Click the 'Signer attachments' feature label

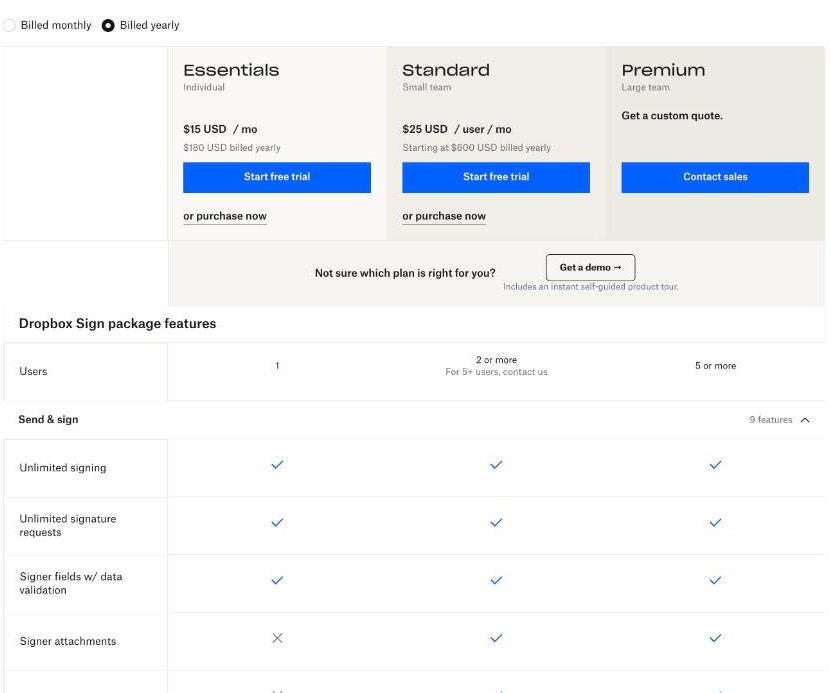coord(68,641)
